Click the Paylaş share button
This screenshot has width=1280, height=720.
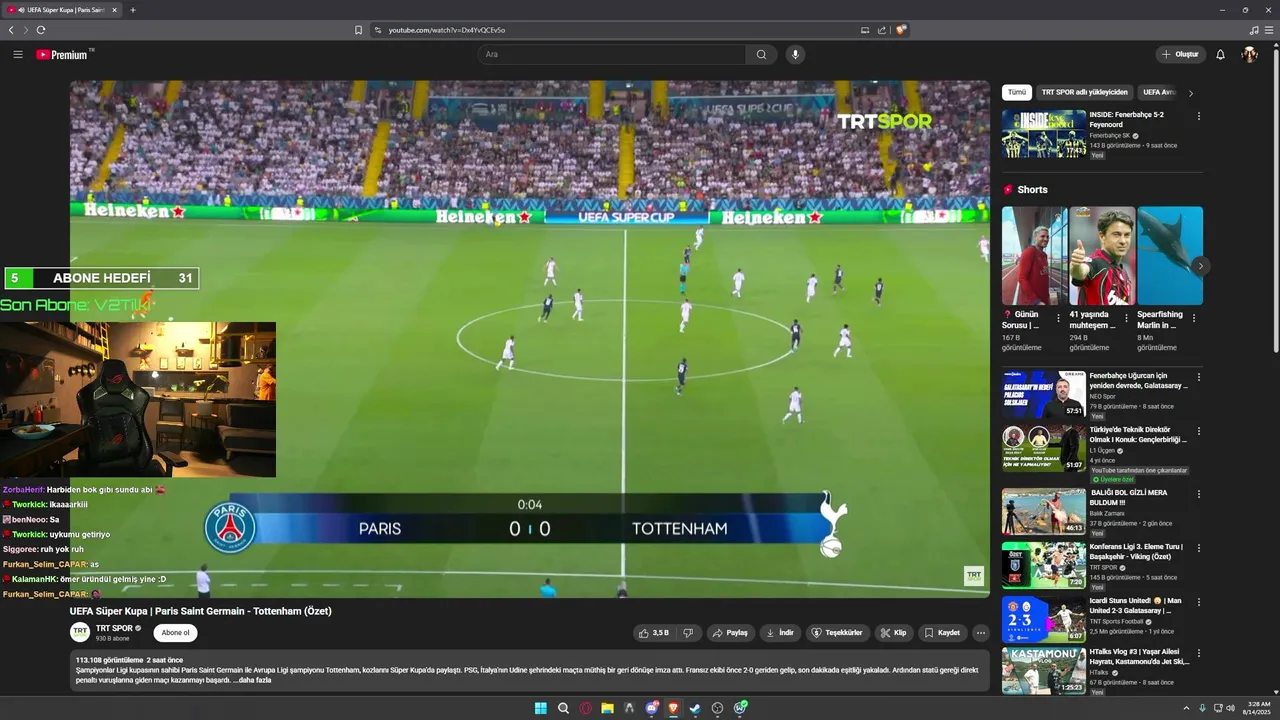[729, 633]
